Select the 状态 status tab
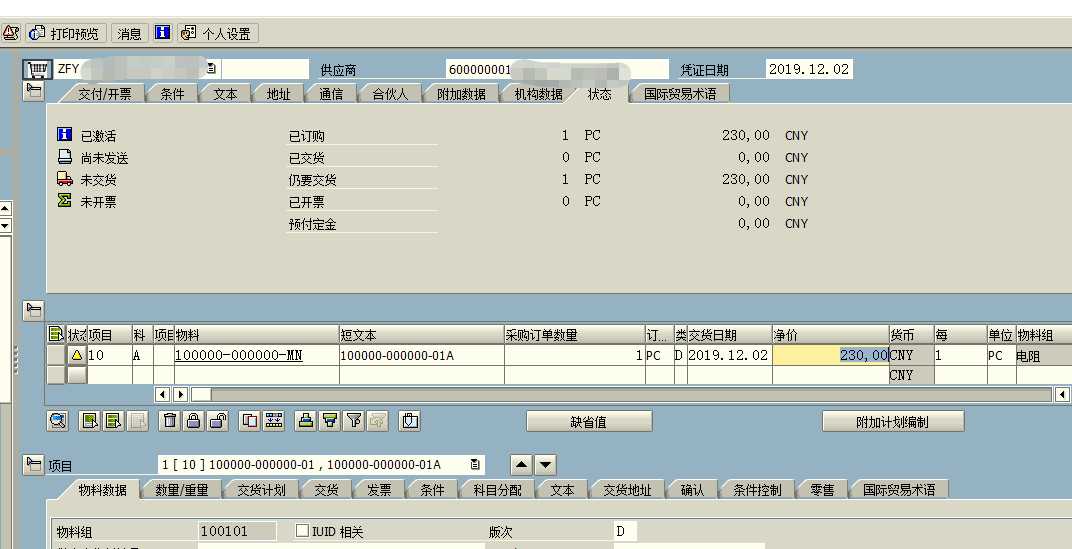 point(600,94)
